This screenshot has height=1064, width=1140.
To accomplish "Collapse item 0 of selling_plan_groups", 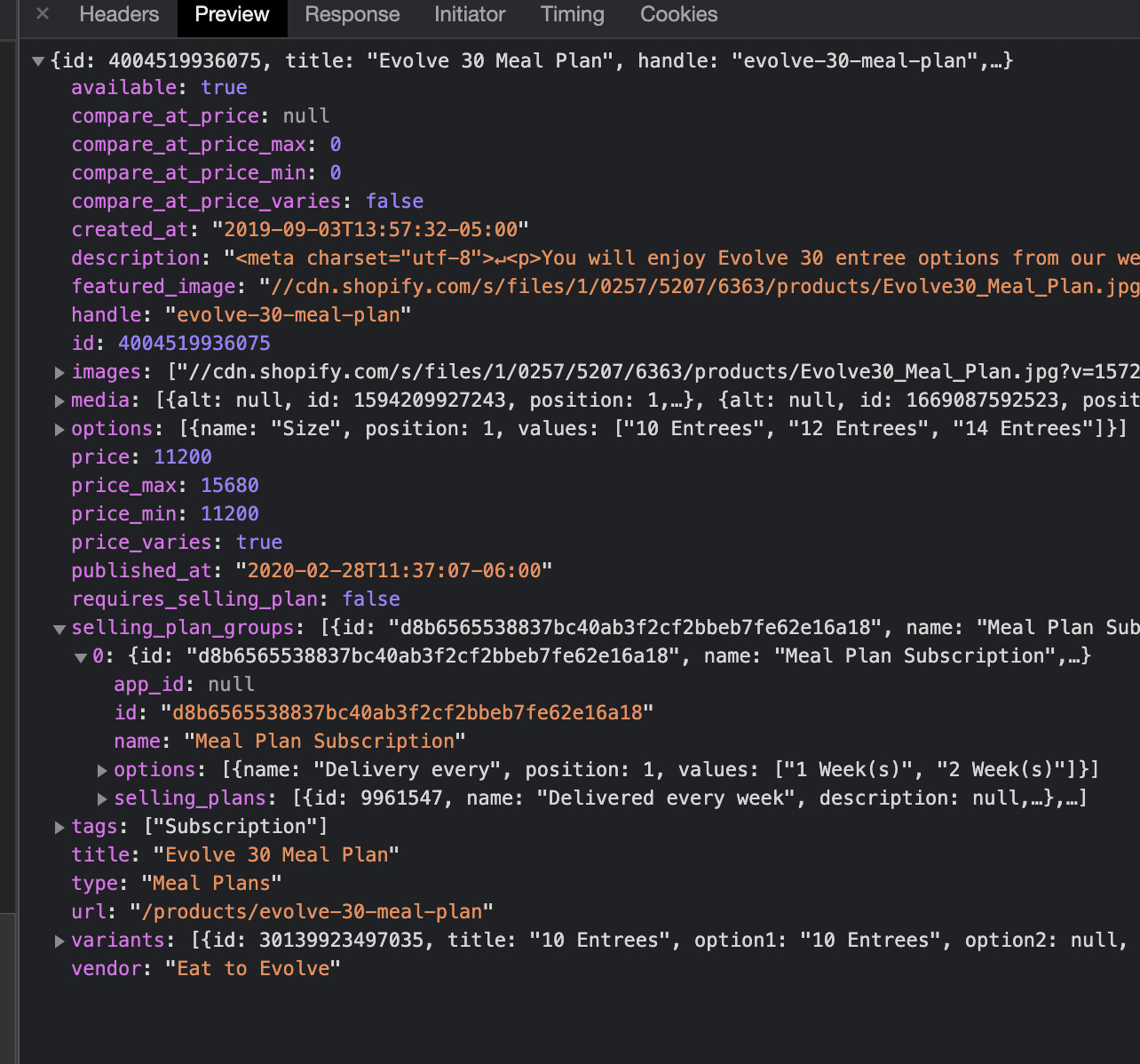I will point(81,657).
